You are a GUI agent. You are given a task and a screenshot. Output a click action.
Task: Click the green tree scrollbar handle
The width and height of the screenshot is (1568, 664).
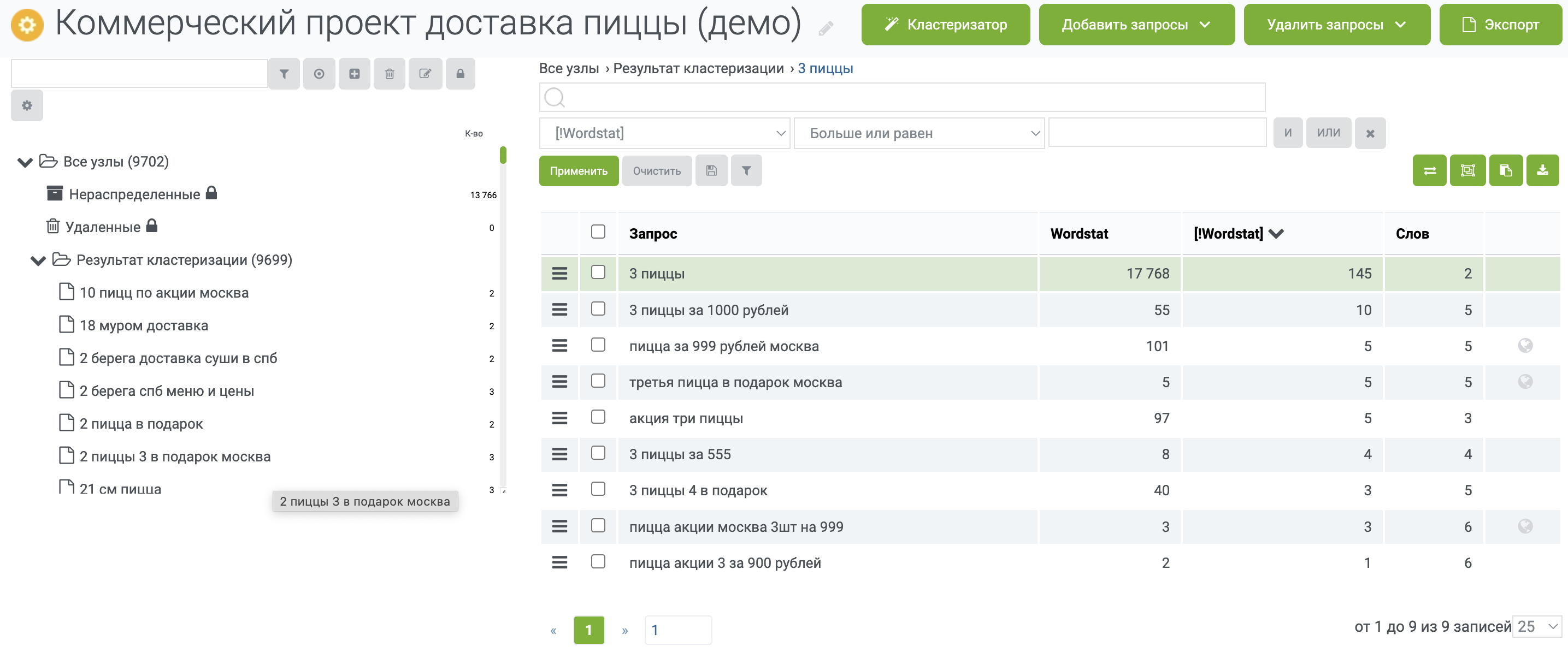(x=503, y=155)
